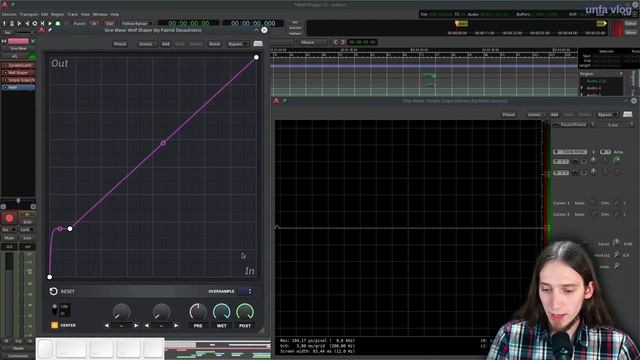Click the Add preset button in Wolf Shaper
This screenshot has height=360, width=640.
coord(166,44)
